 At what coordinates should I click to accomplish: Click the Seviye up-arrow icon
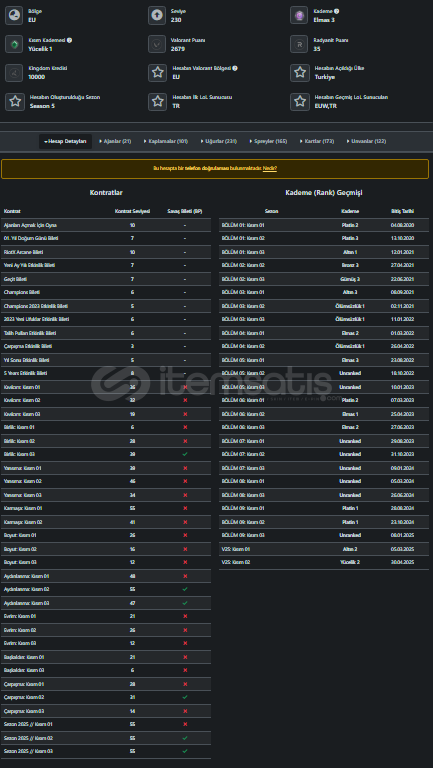point(157,16)
